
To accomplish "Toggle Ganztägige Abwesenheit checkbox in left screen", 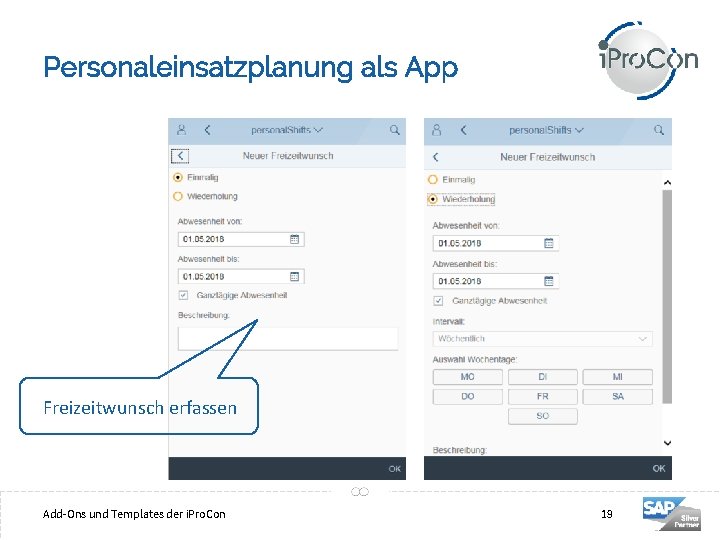I will click(183, 295).
